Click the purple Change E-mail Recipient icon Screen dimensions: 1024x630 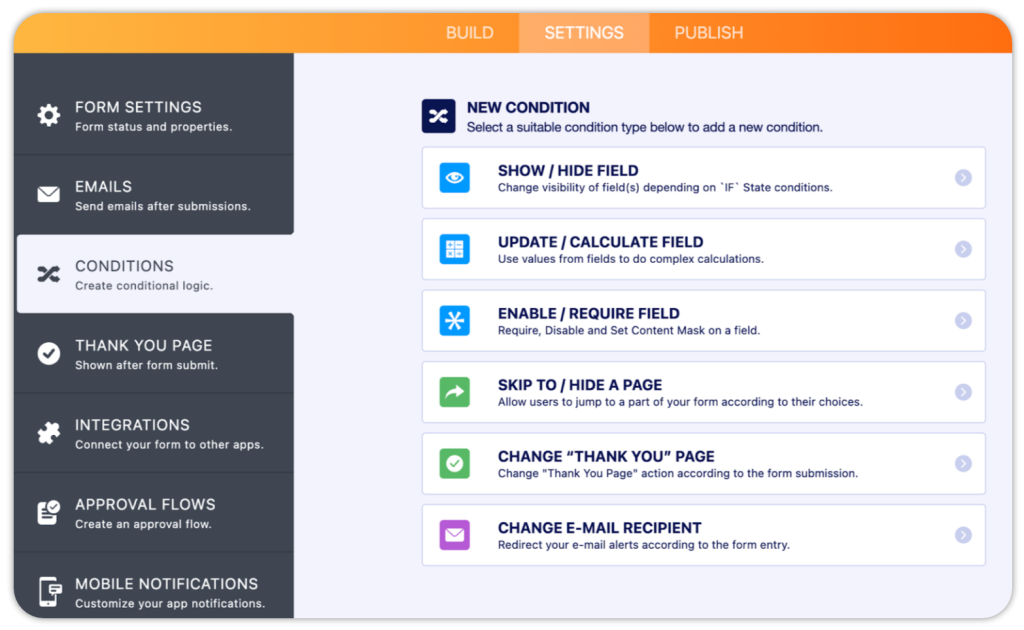click(455, 535)
